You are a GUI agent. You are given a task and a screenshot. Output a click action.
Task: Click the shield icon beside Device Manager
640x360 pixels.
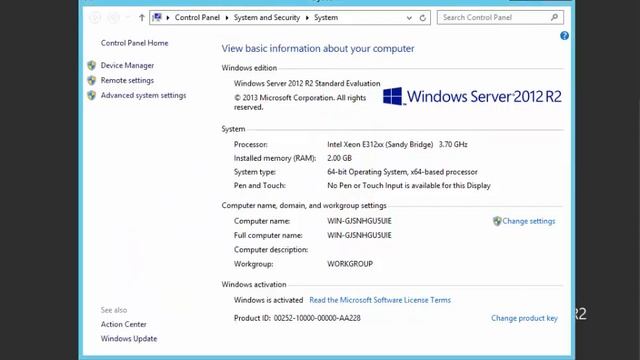click(x=91, y=65)
